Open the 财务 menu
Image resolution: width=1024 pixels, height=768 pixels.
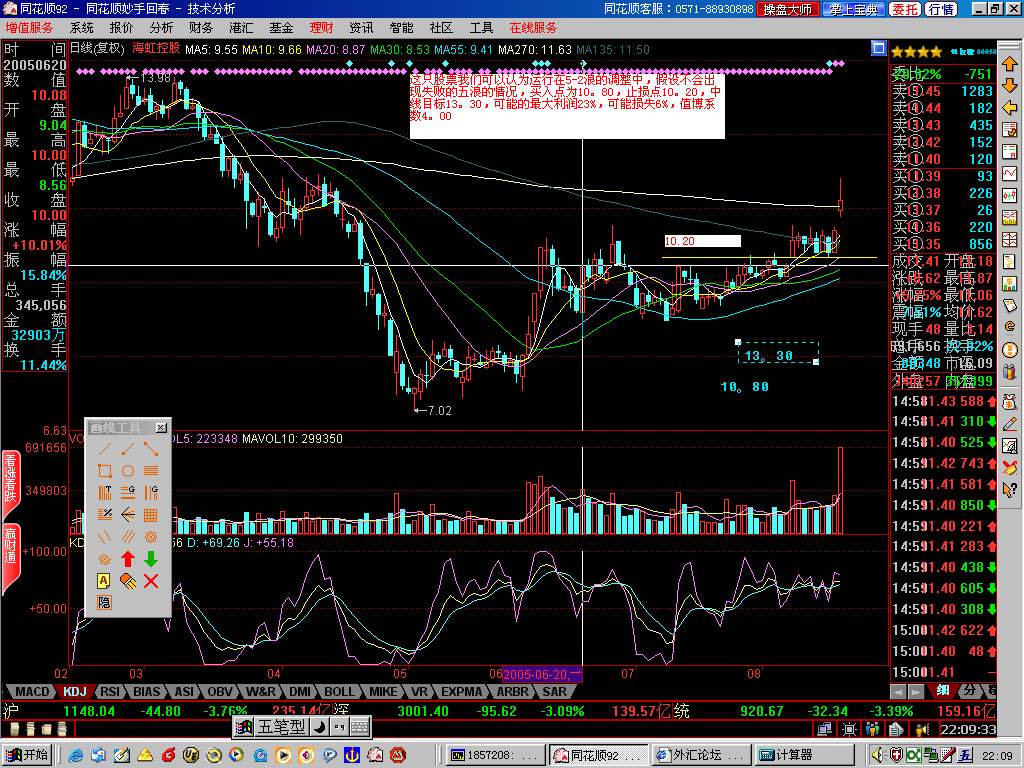[x=201, y=28]
